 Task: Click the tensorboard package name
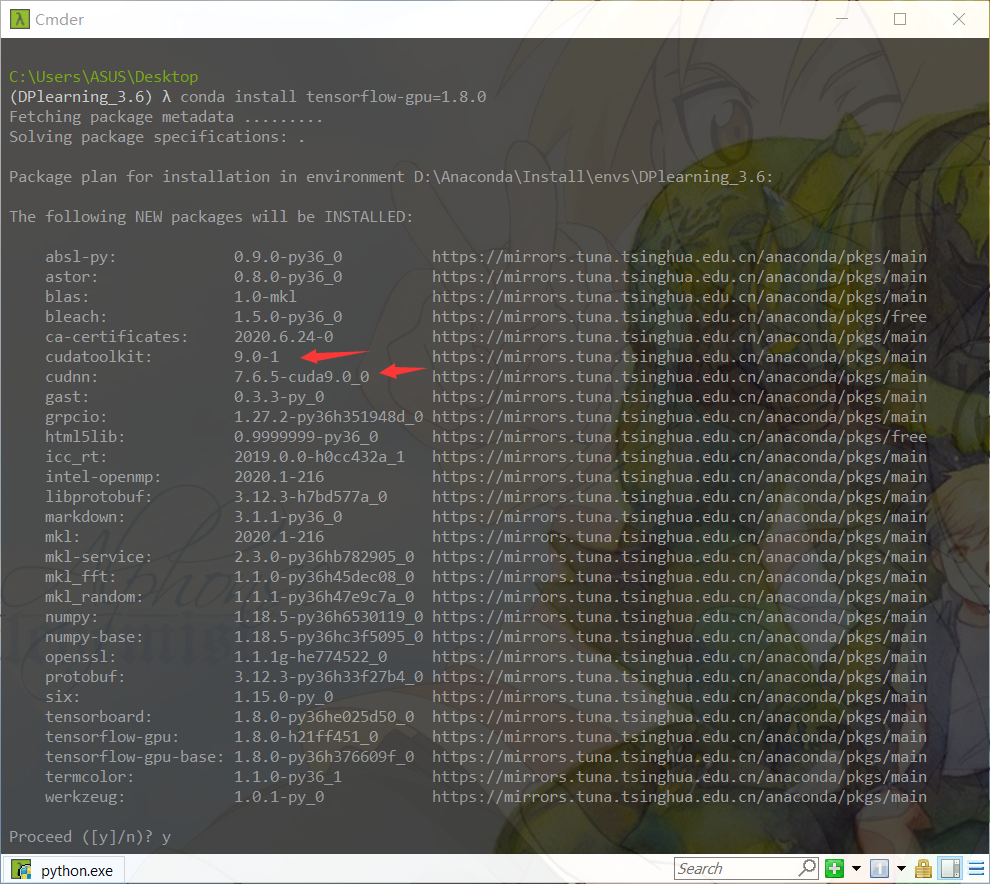click(98, 717)
